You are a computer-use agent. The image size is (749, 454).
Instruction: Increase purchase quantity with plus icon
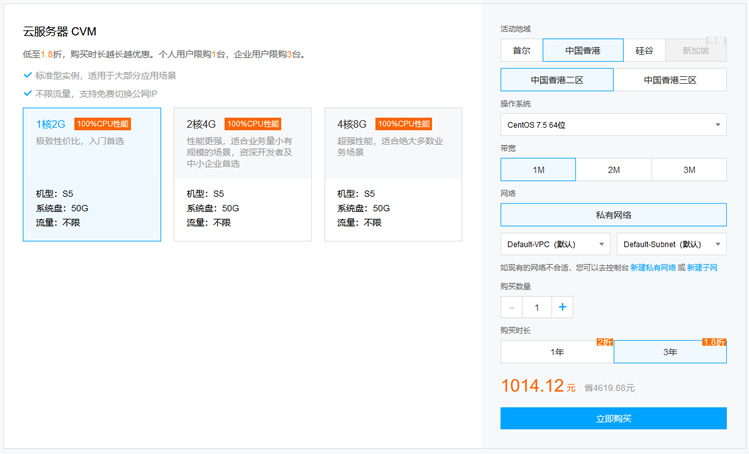(x=563, y=308)
